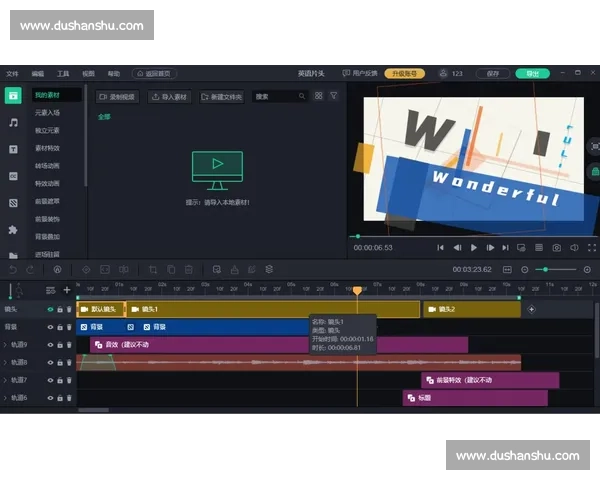
Task: Hide the 背景 track using its eye icon
Action: [50, 327]
